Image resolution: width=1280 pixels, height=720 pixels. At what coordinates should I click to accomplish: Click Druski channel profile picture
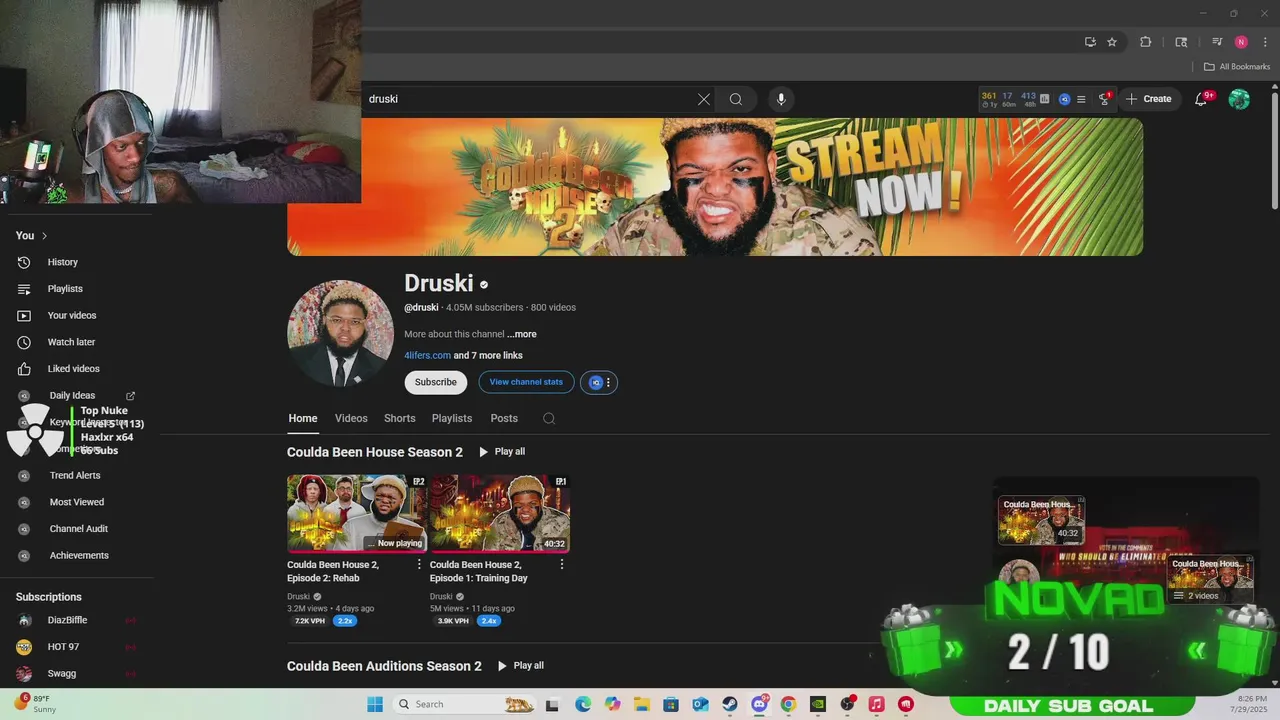[341, 333]
